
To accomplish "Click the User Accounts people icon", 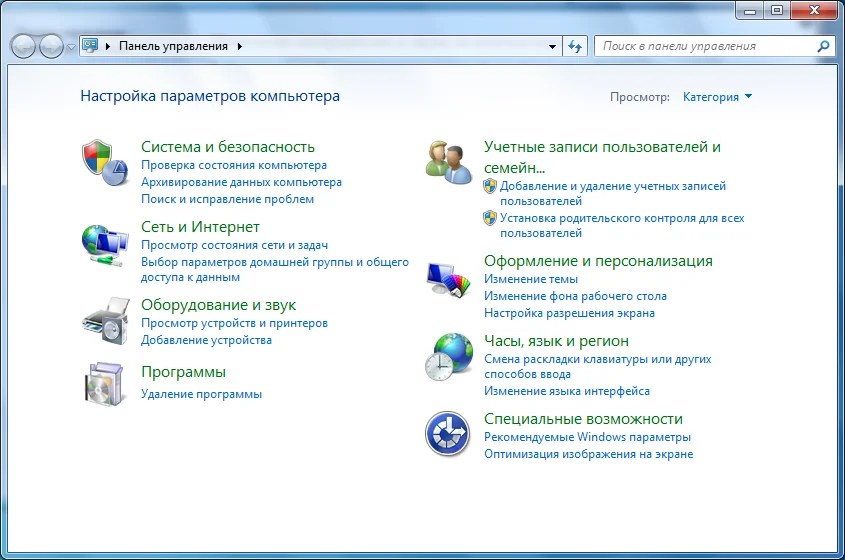I will [448, 162].
